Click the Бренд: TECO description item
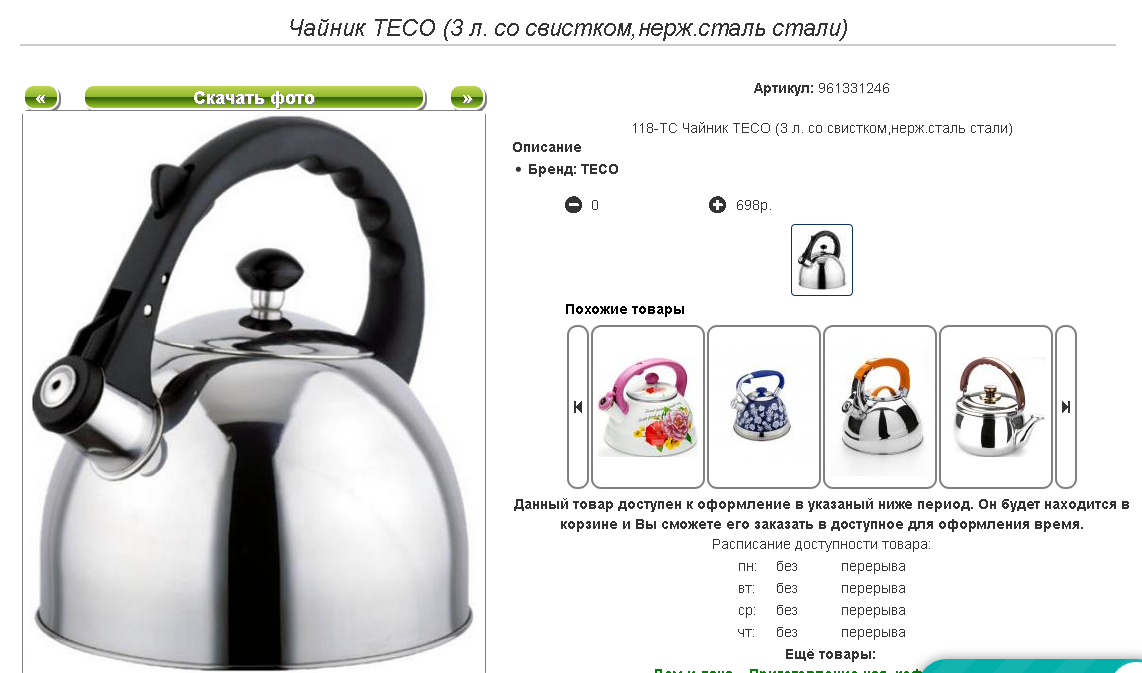Viewport: 1142px width, 673px height. click(x=572, y=169)
